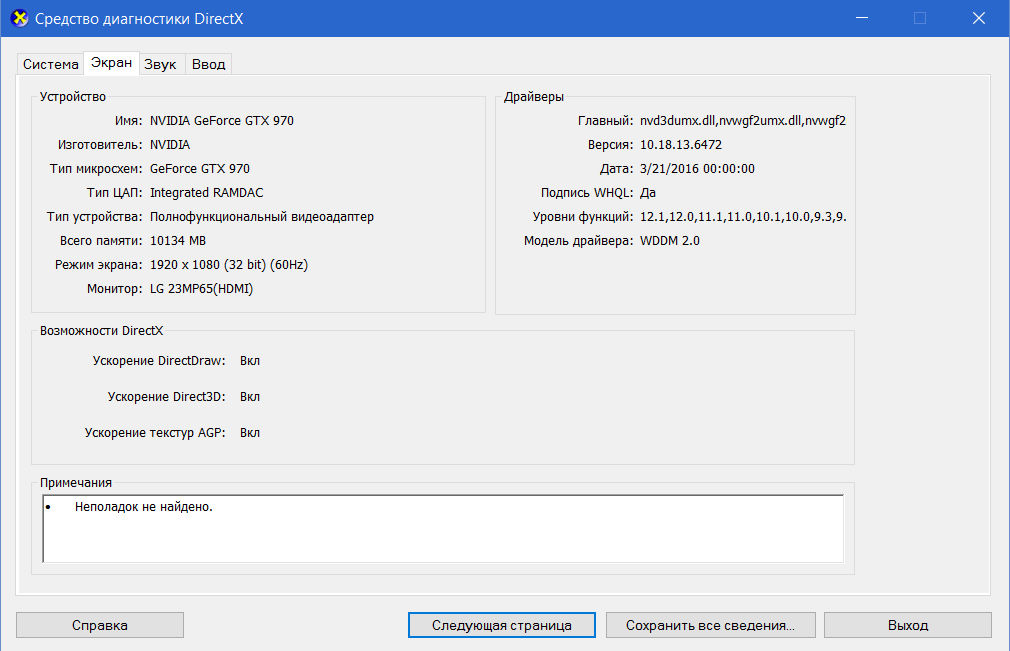Minimize the DirectX diagnostic window
Image resolution: width=1010 pixels, height=651 pixels.
point(861,18)
